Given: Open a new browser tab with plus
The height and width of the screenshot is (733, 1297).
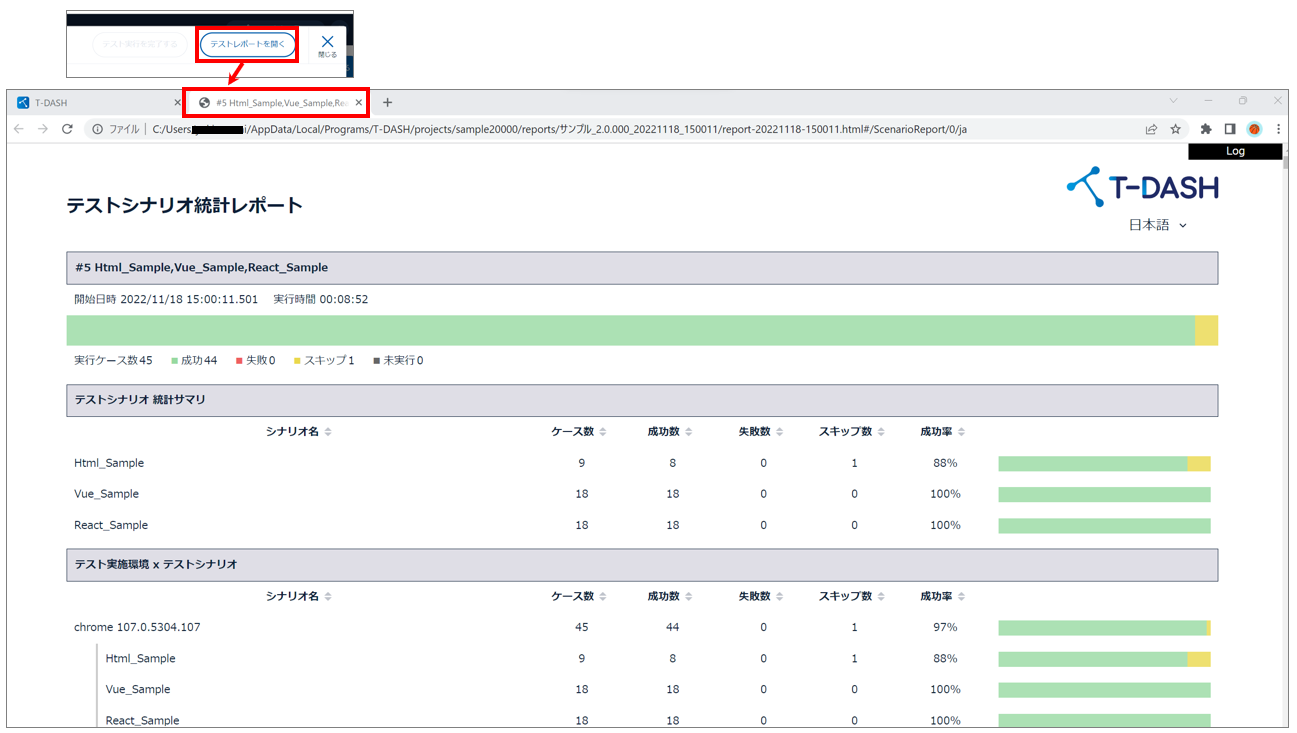Looking at the screenshot, I should point(388,102).
